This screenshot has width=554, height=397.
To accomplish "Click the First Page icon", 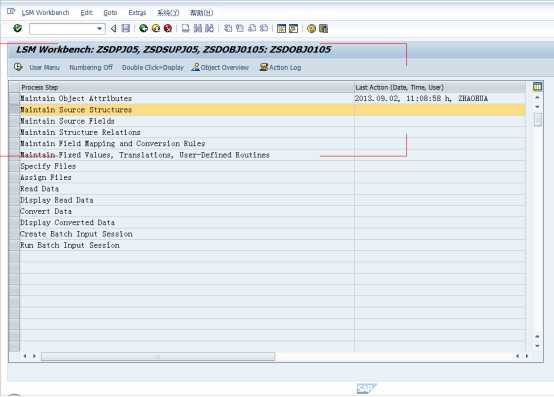I will [228, 28].
